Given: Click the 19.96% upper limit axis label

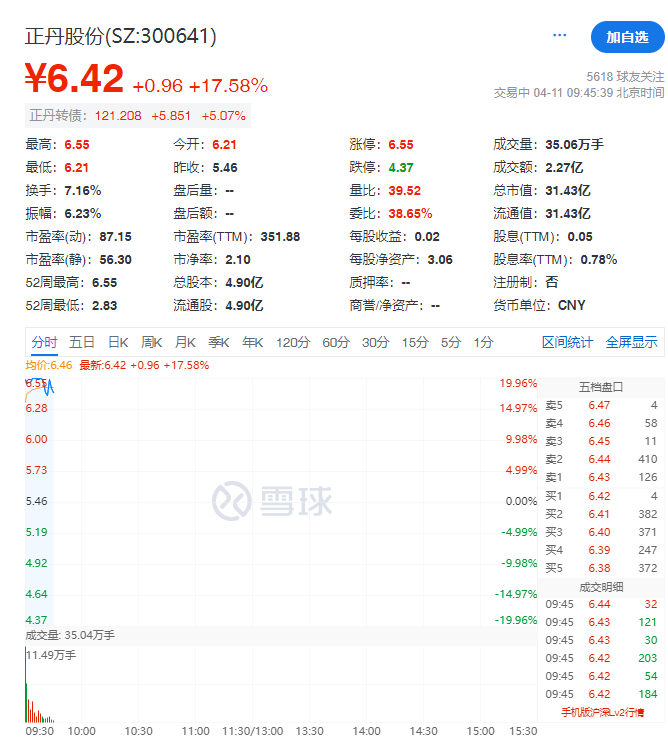Looking at the screenshot, I should click(518, 383).
